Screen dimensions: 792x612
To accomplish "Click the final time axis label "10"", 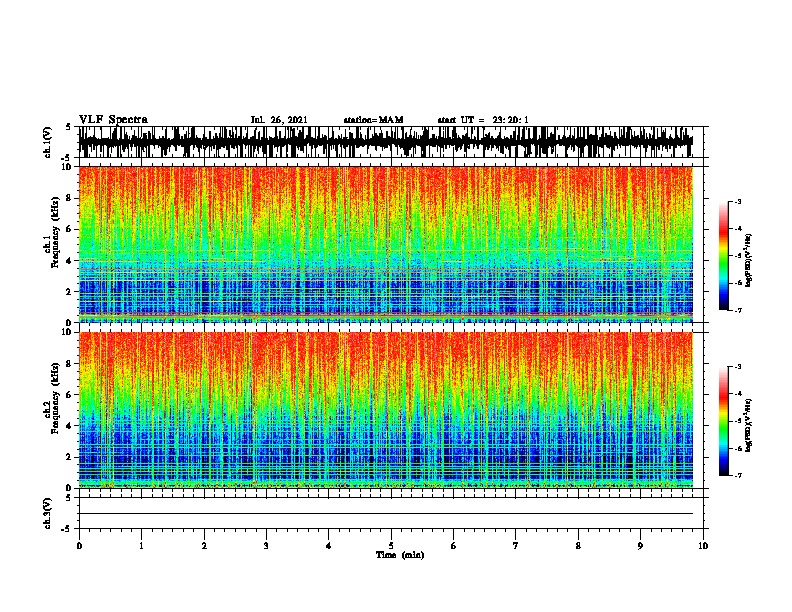I will [x=703, y=545].
